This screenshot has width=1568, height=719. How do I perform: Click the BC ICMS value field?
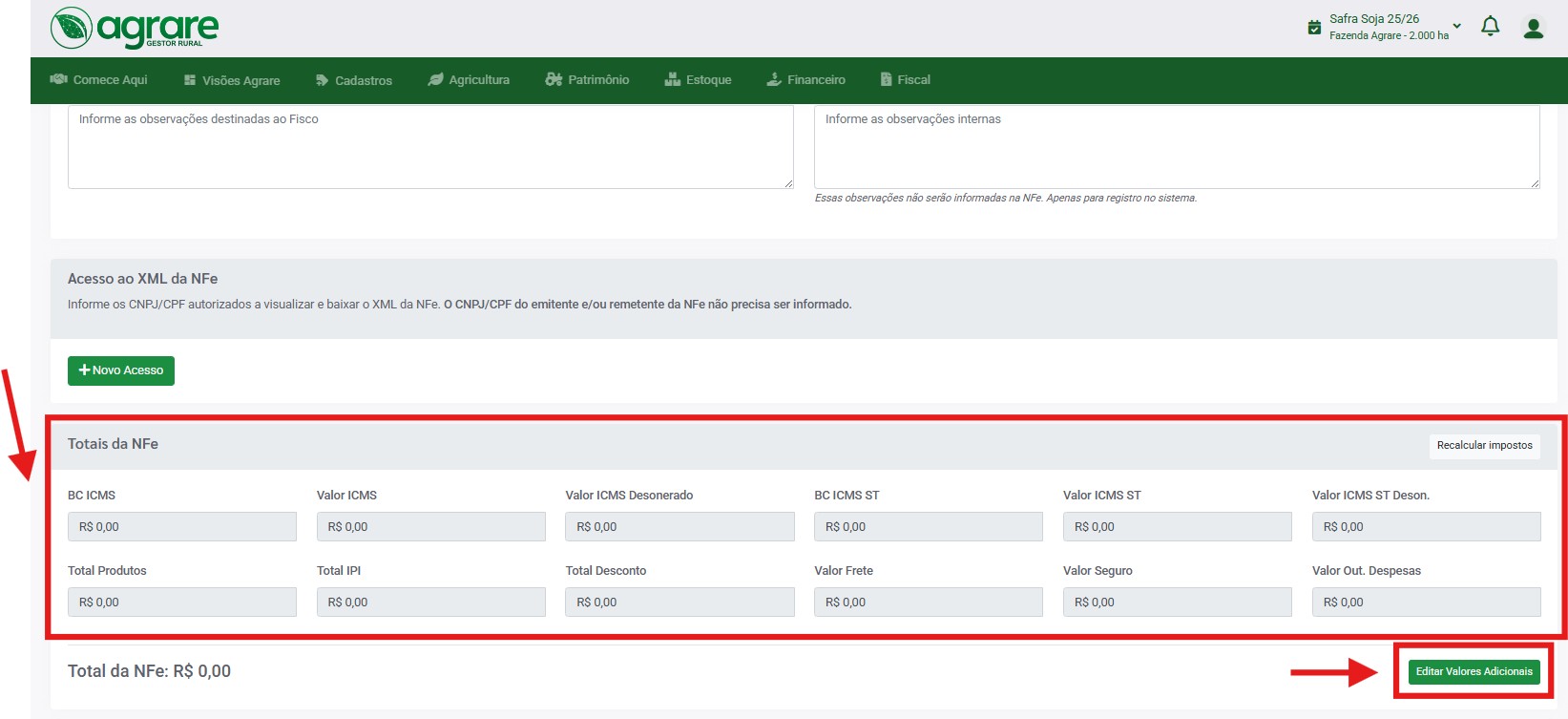[x=182, y=527]
